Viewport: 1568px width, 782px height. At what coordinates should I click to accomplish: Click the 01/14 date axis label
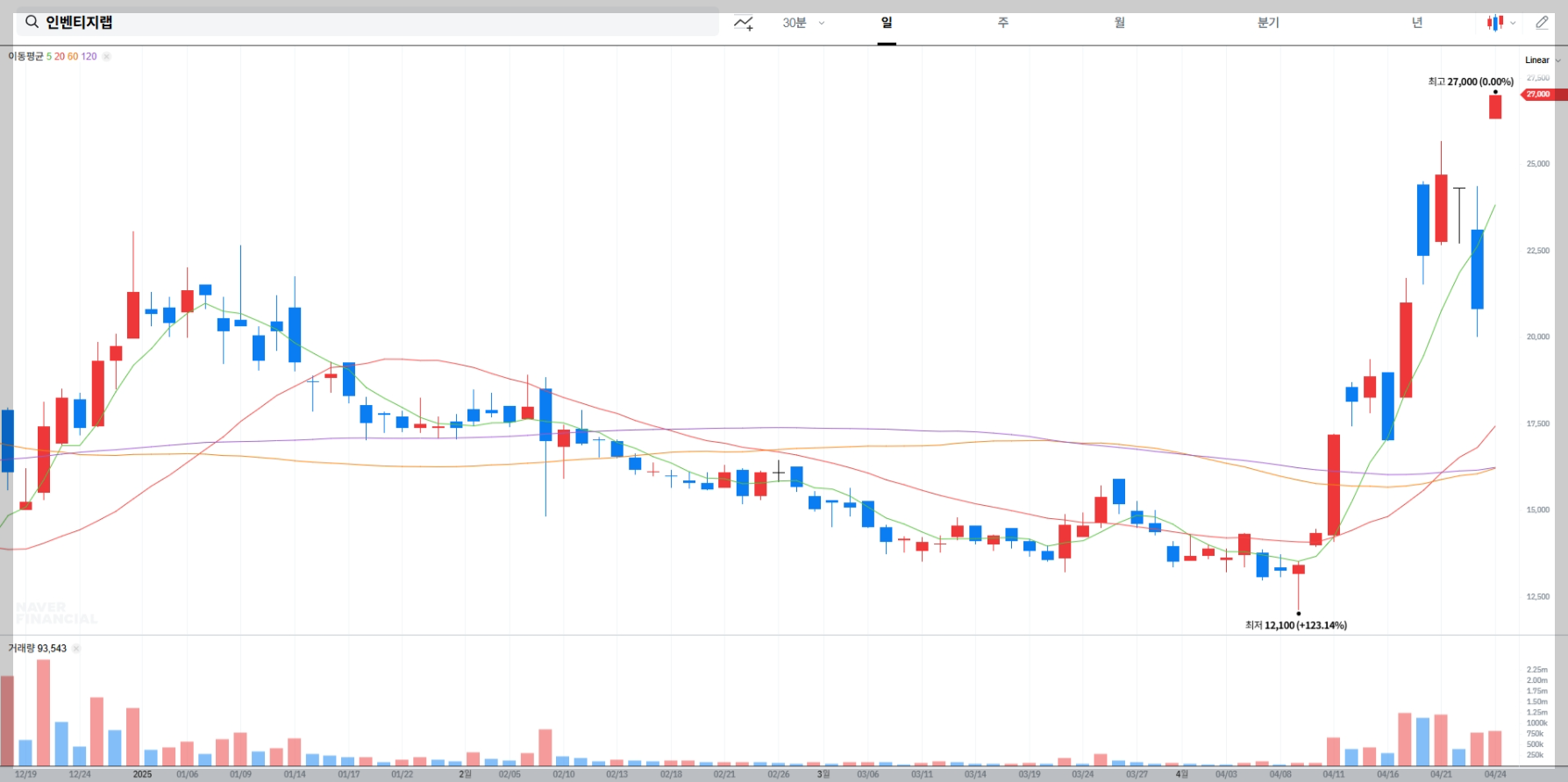point(295,774)
